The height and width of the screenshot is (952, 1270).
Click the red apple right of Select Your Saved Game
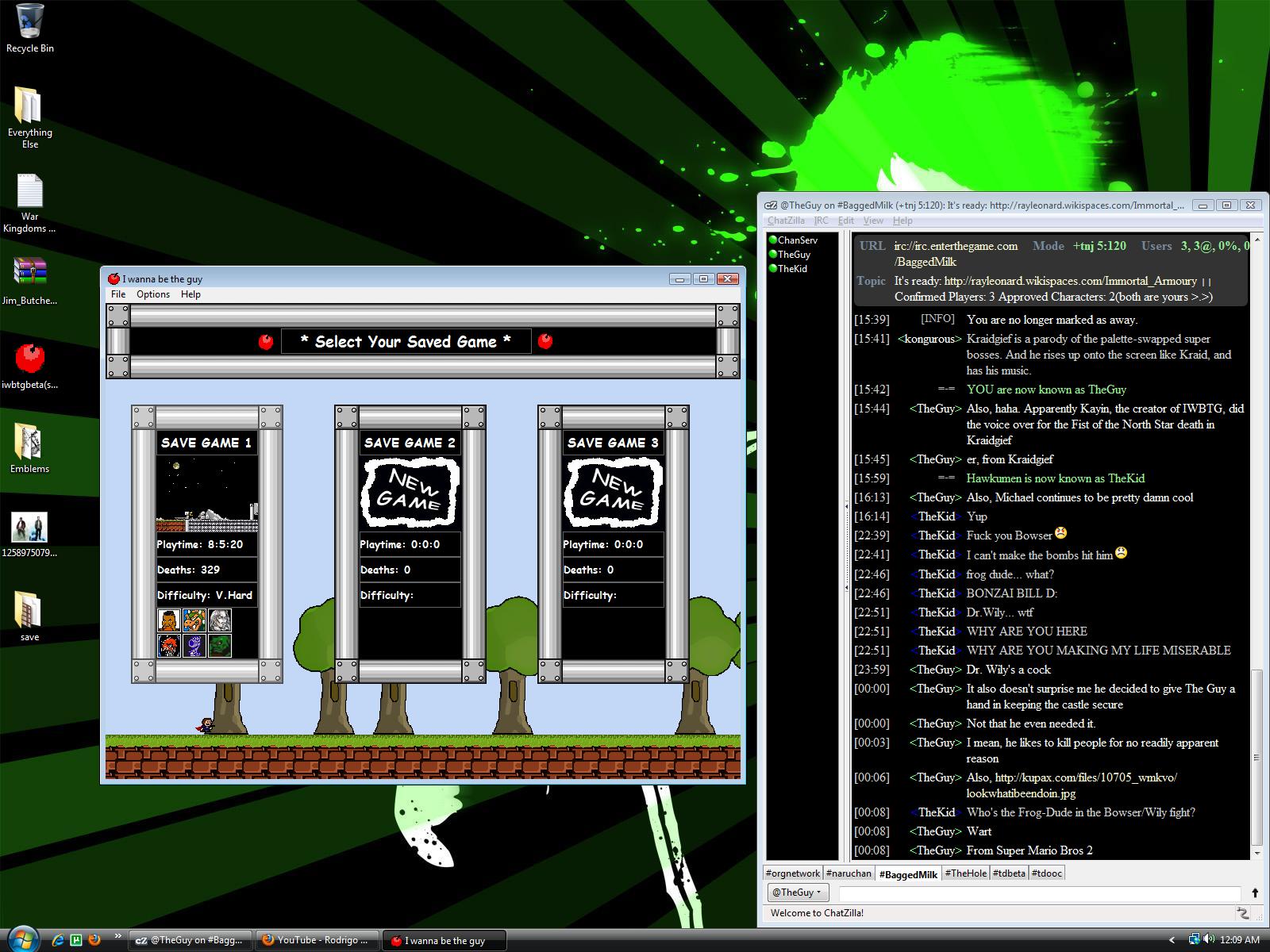545,342
